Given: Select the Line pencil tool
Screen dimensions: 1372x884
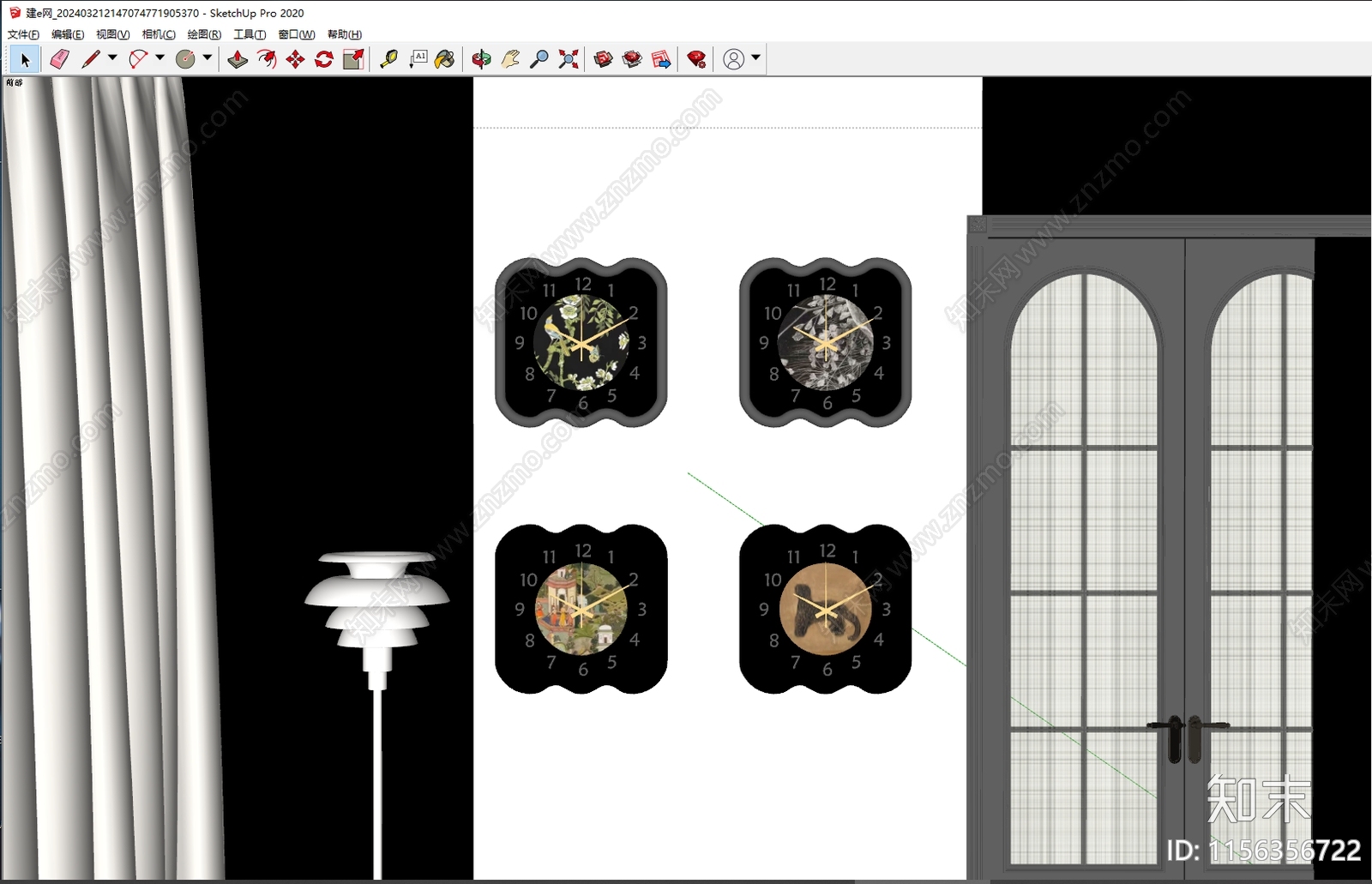Looking at the screenshot, I should (90, 59).
